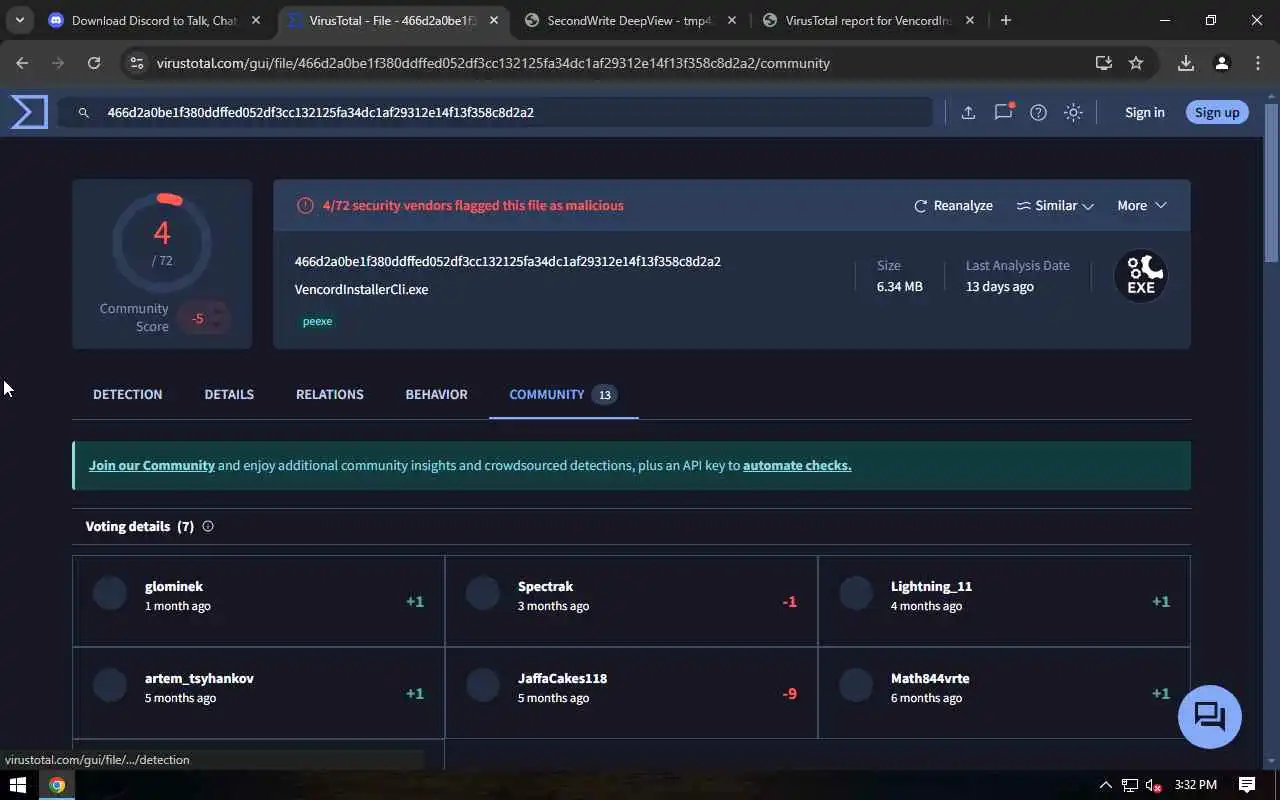
Task: Open the notifications chat icon with red dot
Action: tap(1003, 112)
